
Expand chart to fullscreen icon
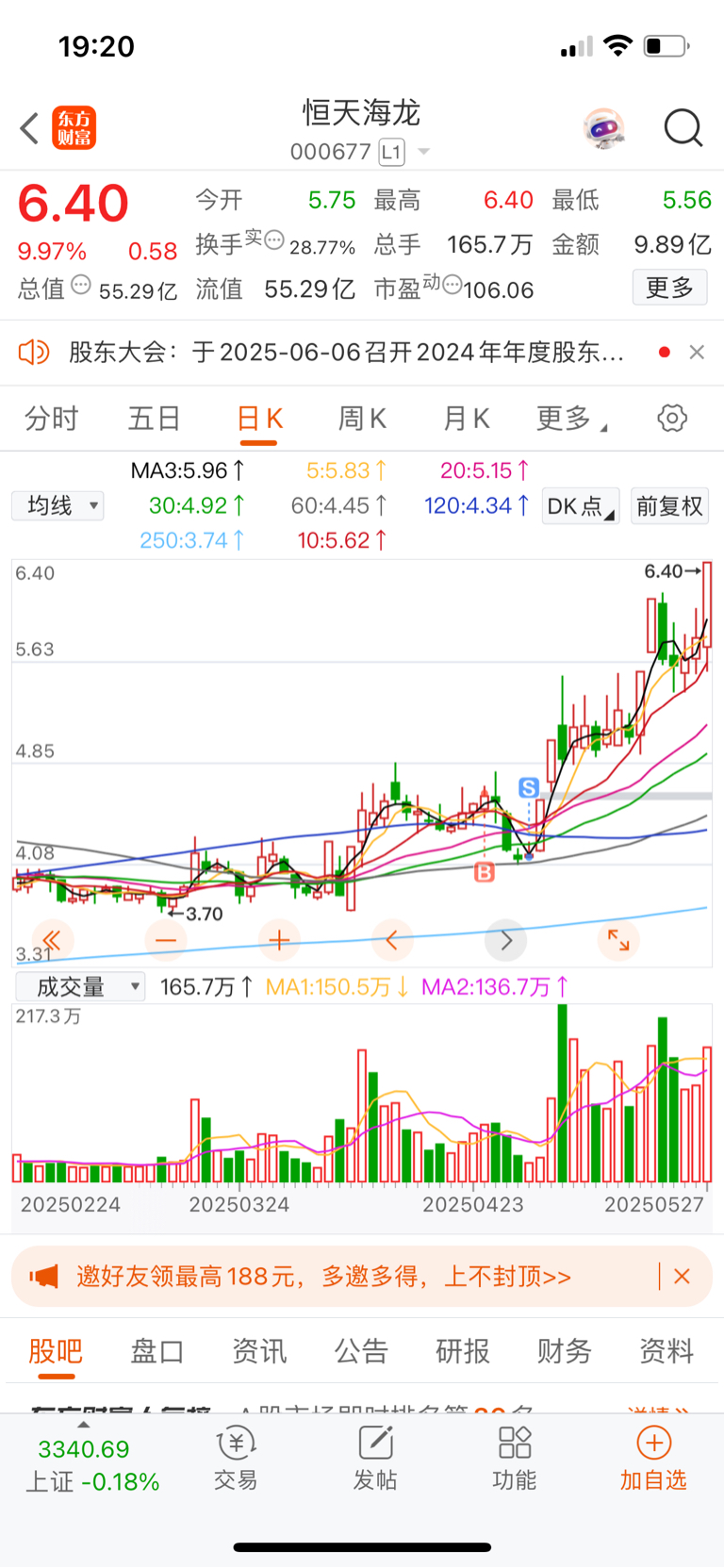(618, 940)
